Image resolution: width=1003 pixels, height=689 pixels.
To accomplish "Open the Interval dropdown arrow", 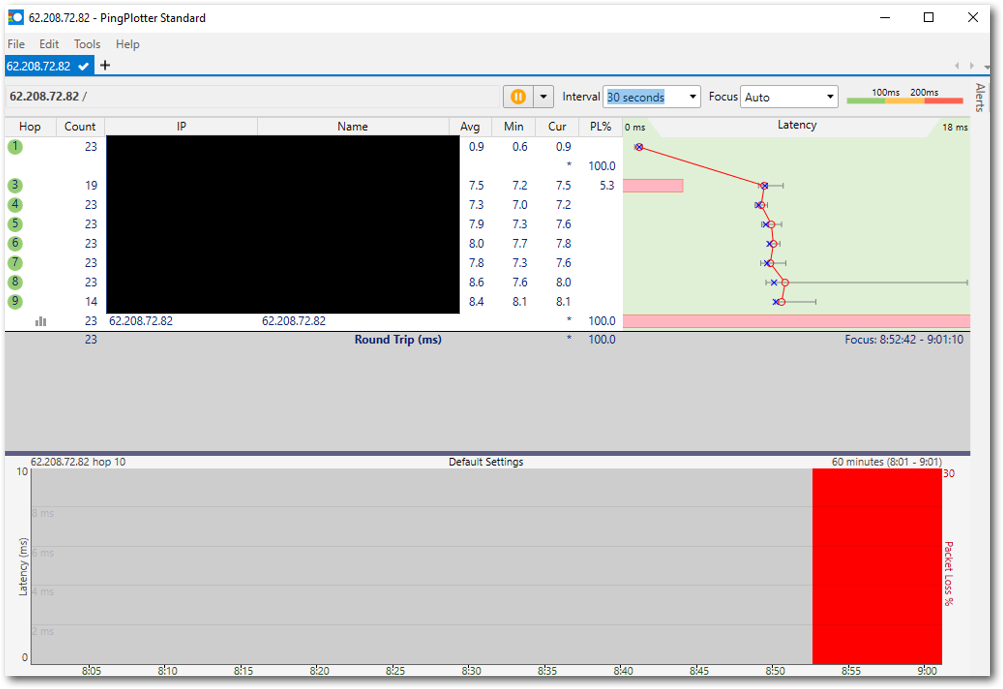I will [692, 97].
